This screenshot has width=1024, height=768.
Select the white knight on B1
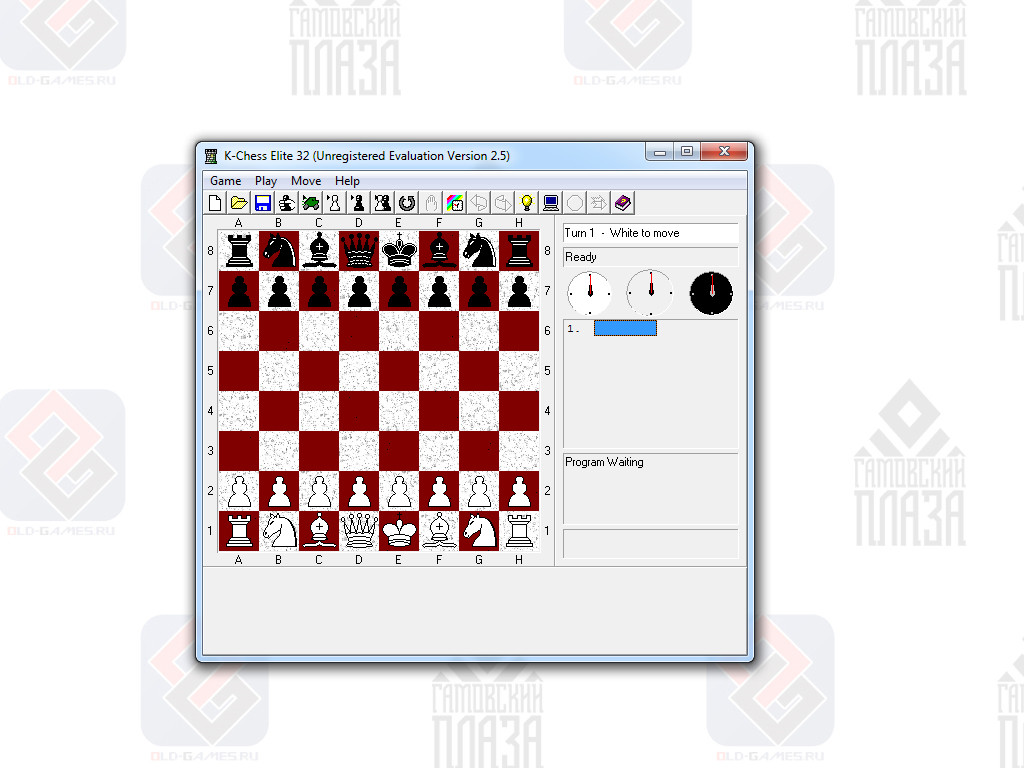pyautogui.click(x=279, y=531)
